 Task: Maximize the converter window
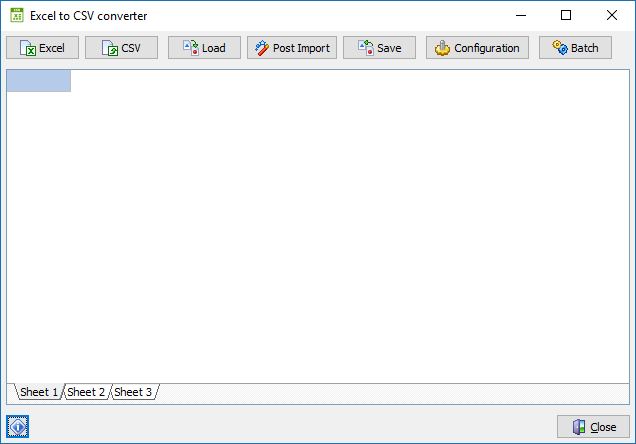pos(566,15)
